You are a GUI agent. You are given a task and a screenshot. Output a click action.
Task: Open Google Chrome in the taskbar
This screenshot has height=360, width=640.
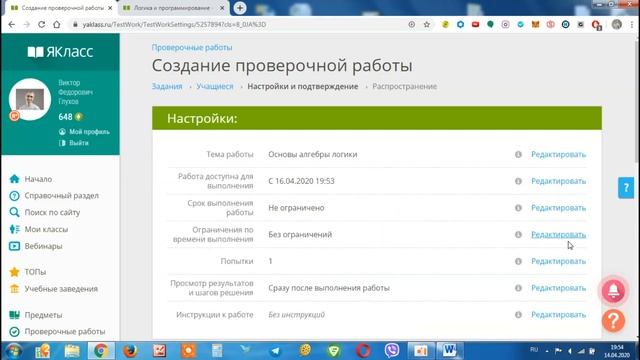point(101,351)
